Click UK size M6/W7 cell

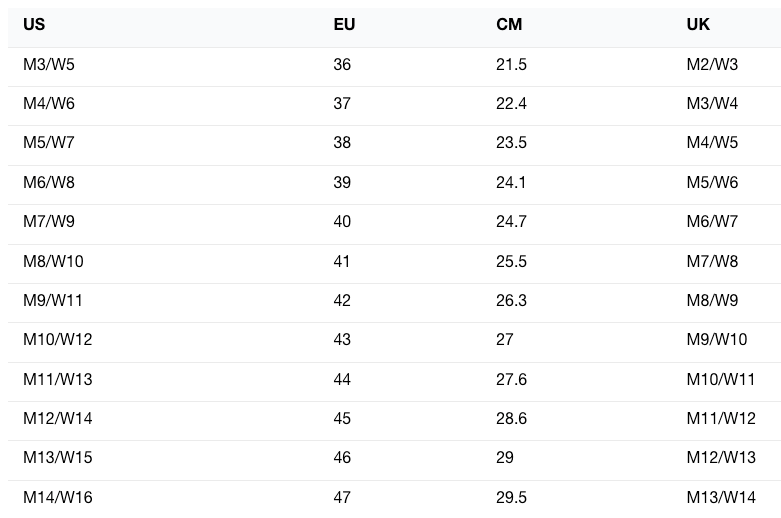click(712, 222)
